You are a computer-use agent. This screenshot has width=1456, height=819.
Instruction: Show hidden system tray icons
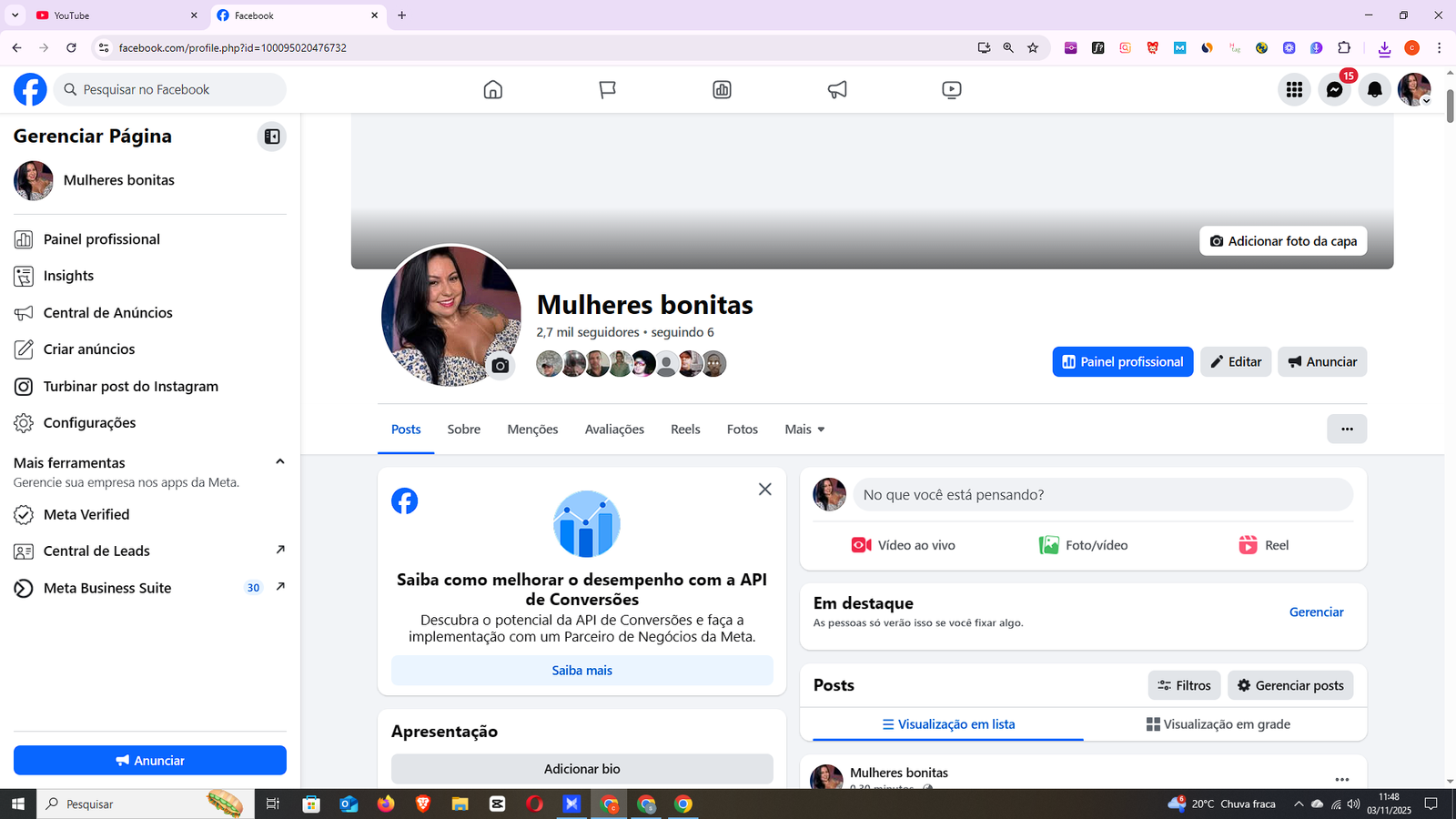point(1299,804)
